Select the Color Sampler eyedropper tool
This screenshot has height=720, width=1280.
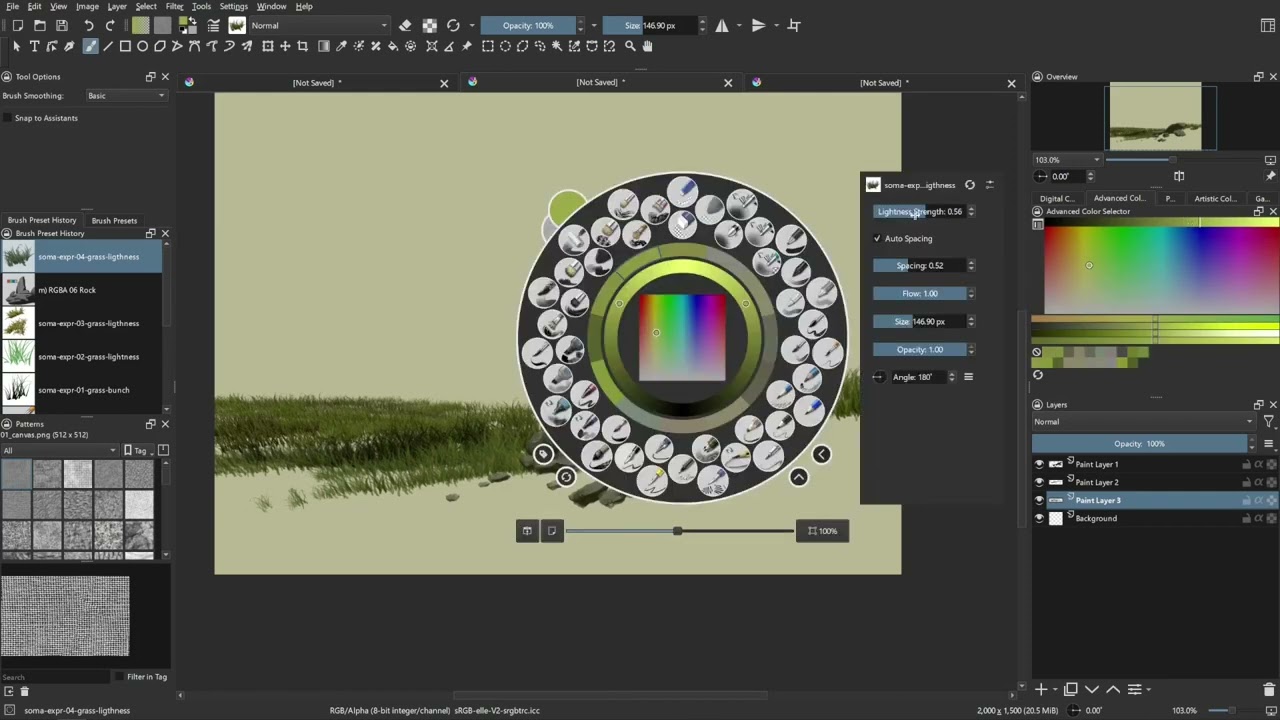341,46
